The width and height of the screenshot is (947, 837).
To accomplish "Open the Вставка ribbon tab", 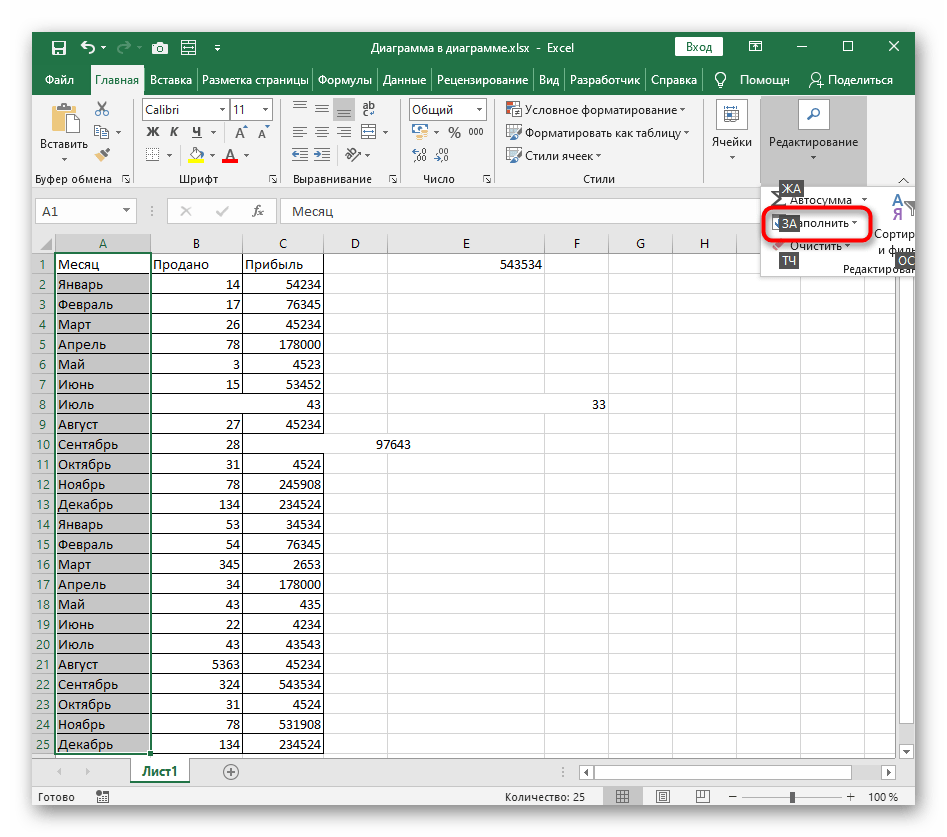I will pyautogui.click(x=171, y=80).
